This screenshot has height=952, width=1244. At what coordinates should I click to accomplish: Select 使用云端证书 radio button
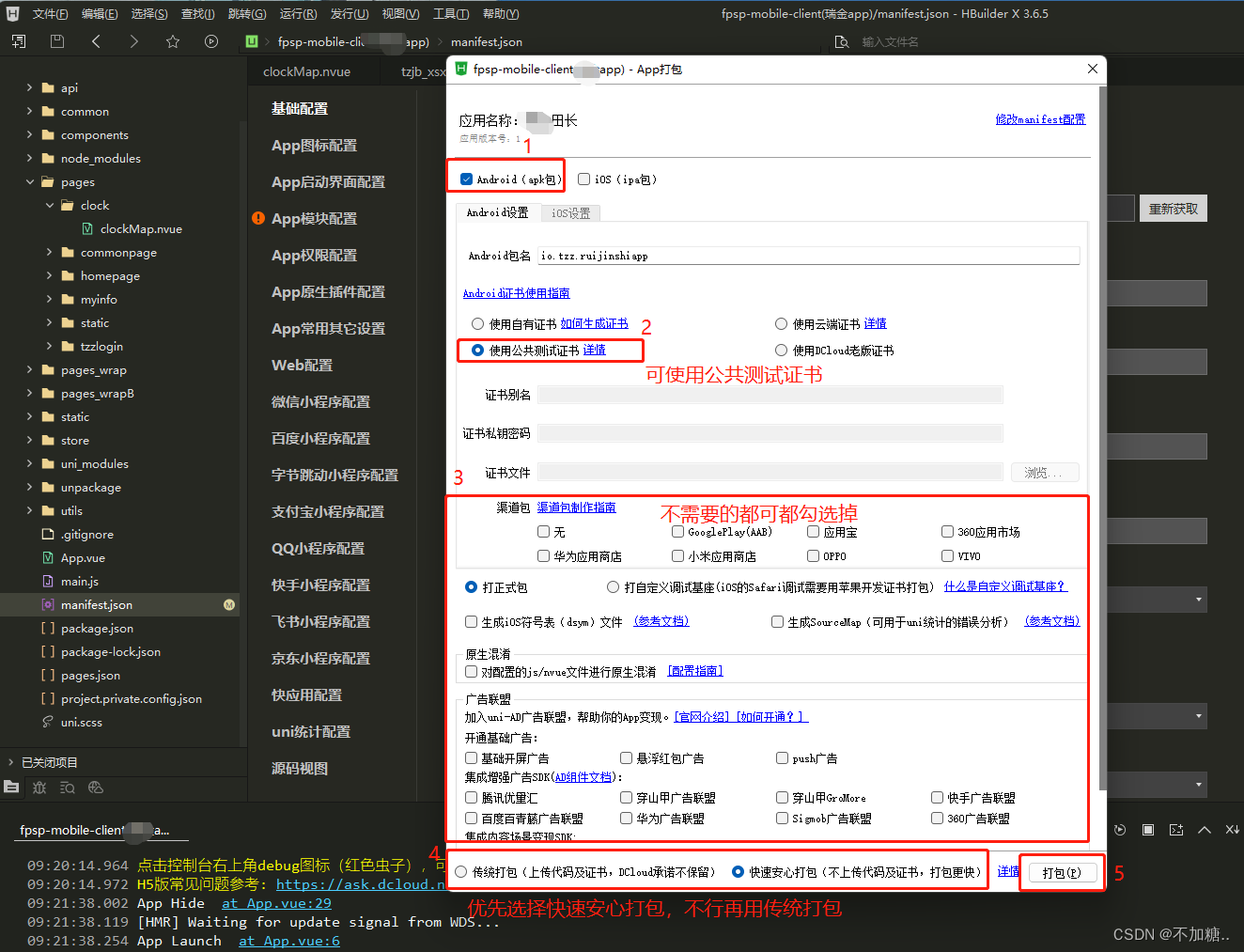[781, 323]
